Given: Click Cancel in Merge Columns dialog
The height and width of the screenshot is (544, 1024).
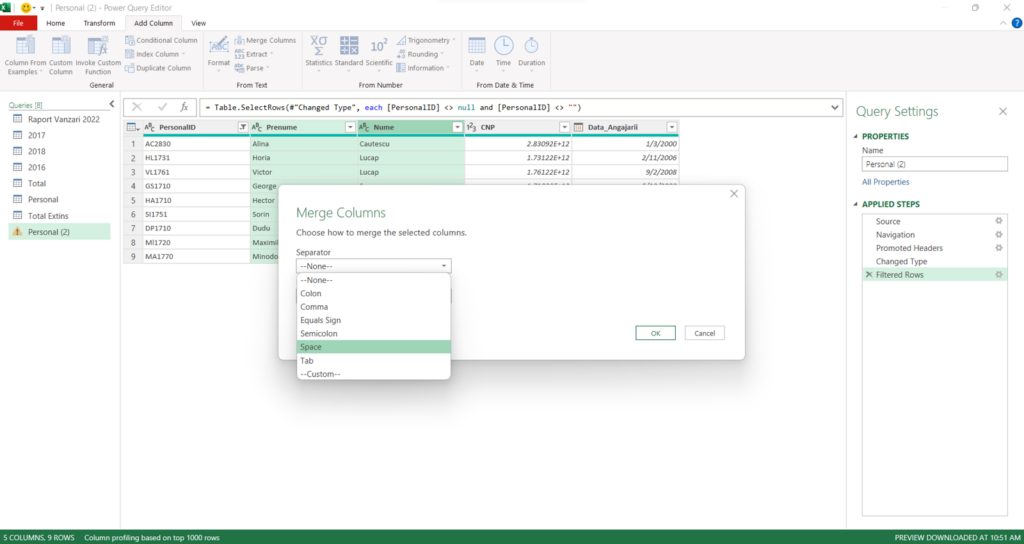Looking at the screenshot, I should click(x=705, y=333).
